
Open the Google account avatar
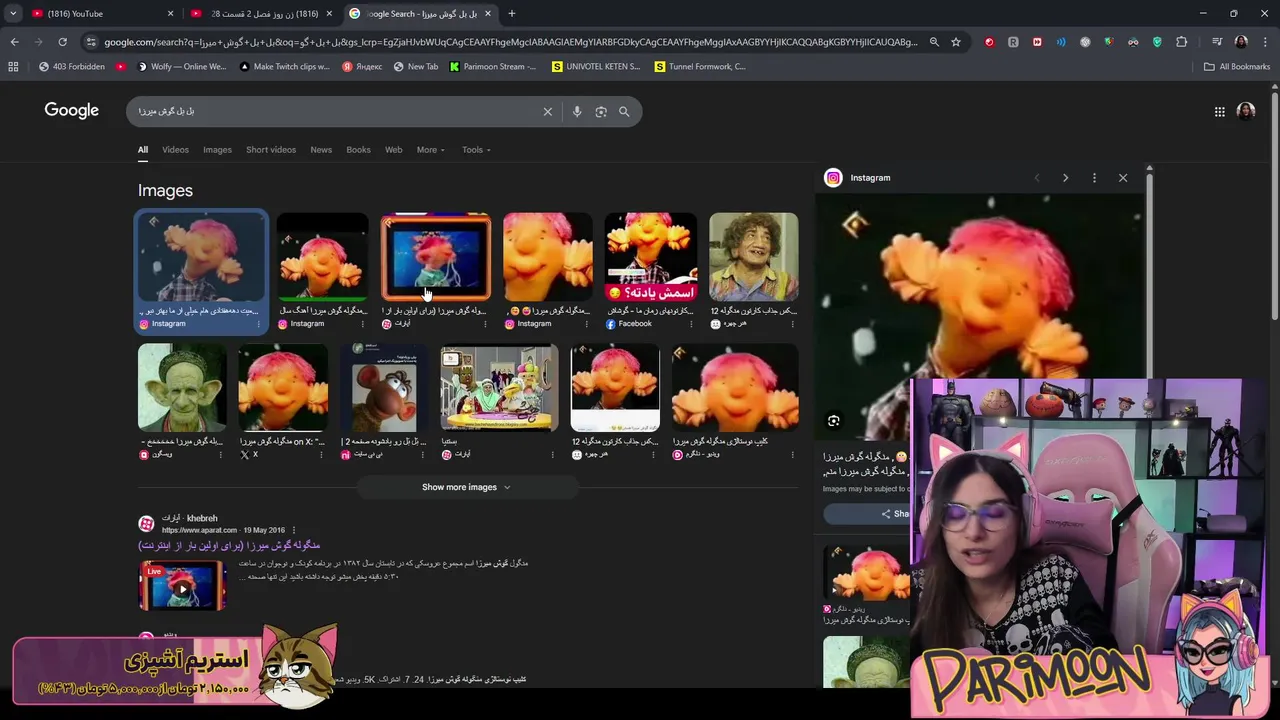[1246, 111]
